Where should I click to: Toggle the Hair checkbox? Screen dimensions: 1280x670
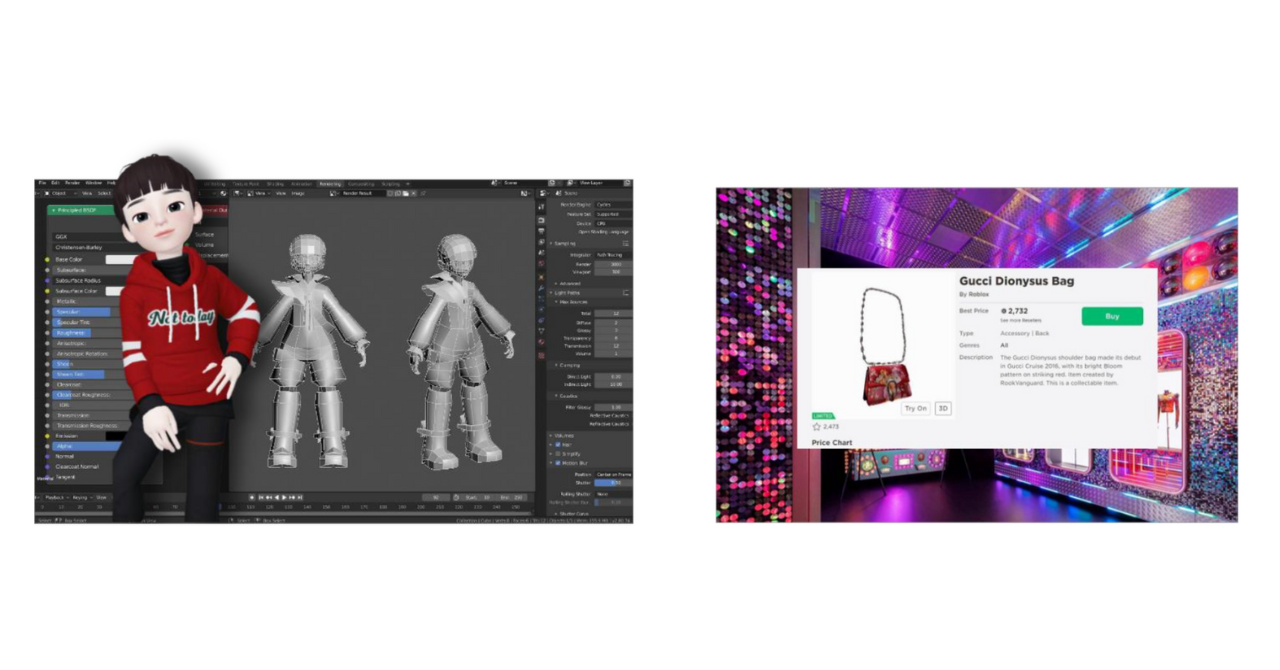[558, 444]
